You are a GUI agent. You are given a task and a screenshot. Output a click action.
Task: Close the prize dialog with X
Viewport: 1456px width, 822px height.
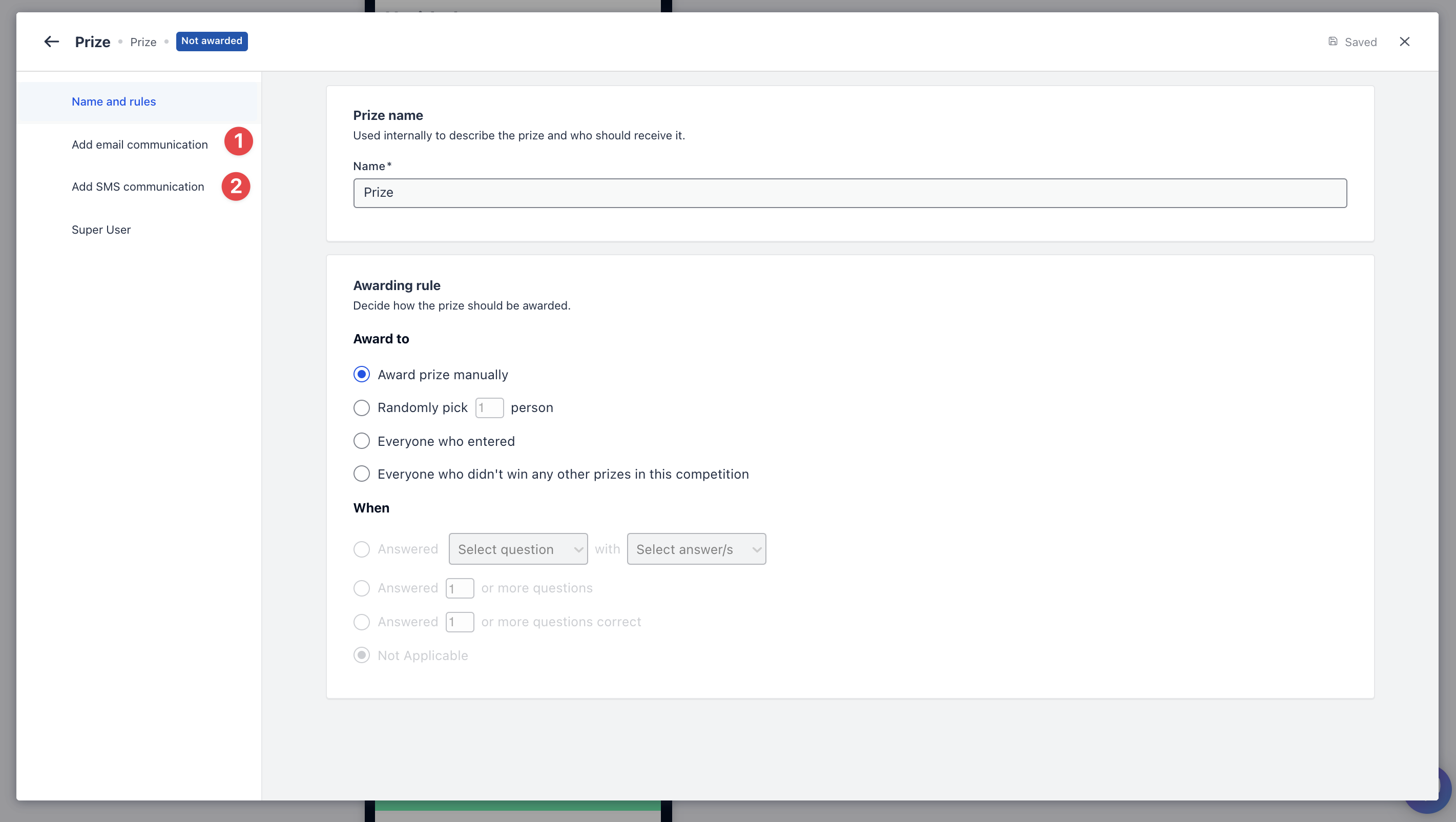[x=1405, y=42]
